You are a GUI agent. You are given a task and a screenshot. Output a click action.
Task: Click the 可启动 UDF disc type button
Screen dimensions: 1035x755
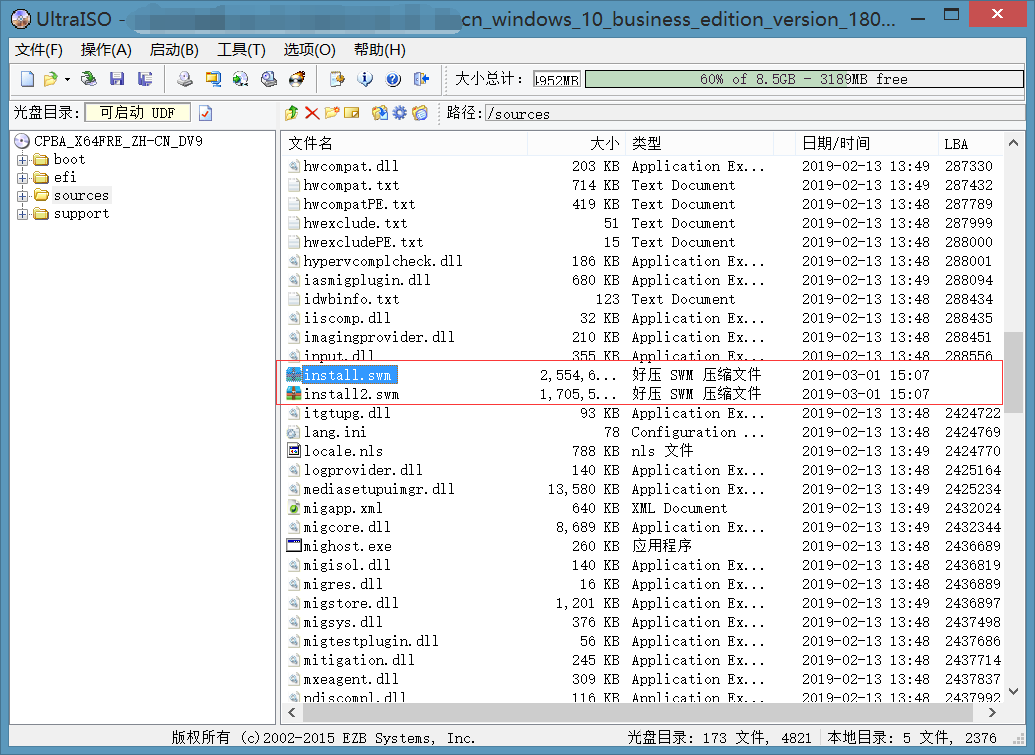(137, 113)
